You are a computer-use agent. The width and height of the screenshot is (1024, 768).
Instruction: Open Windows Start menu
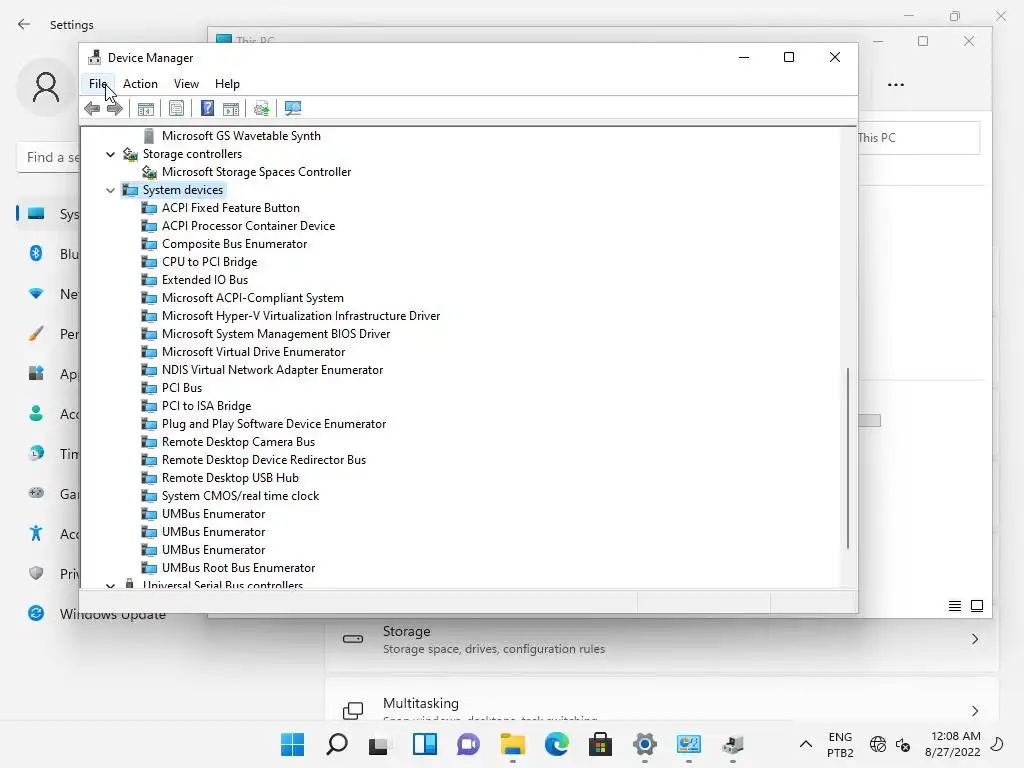point(292,744)
